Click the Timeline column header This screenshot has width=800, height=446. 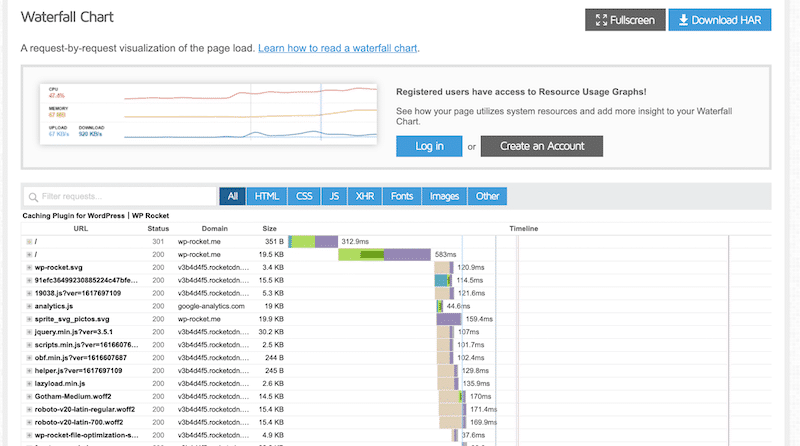pos(523,229)
